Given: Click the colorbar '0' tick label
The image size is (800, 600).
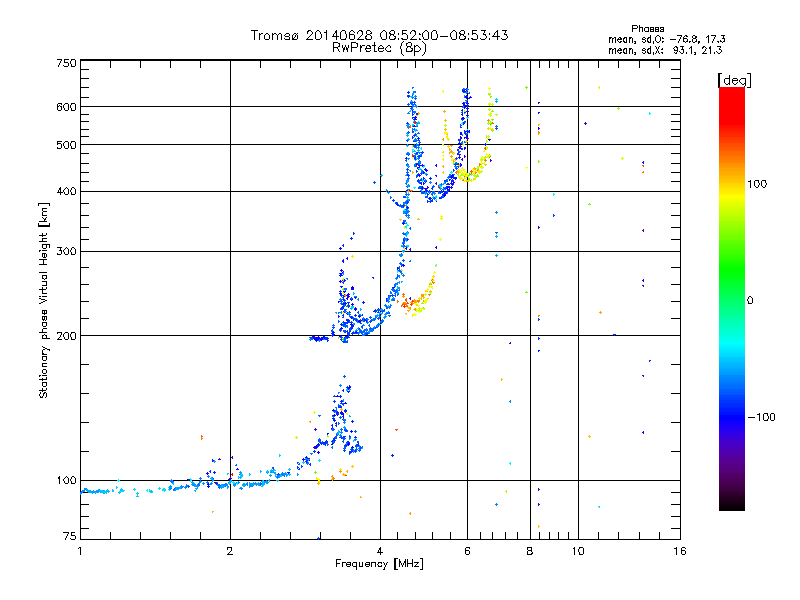Looking at the screenshot, I should (750, 301).
